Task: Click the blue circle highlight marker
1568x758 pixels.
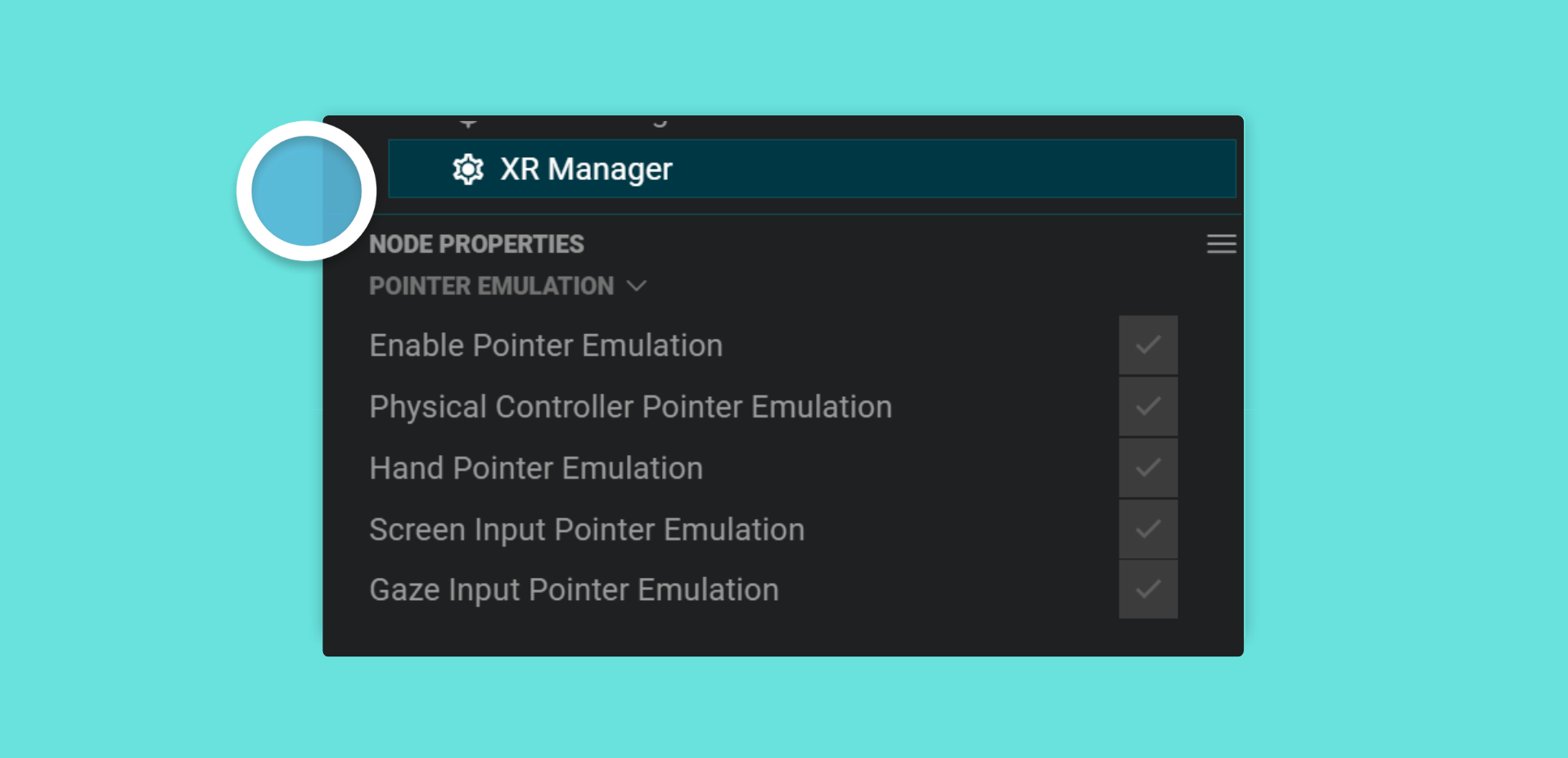Action: pyautogui.click(x=307, y=191)
